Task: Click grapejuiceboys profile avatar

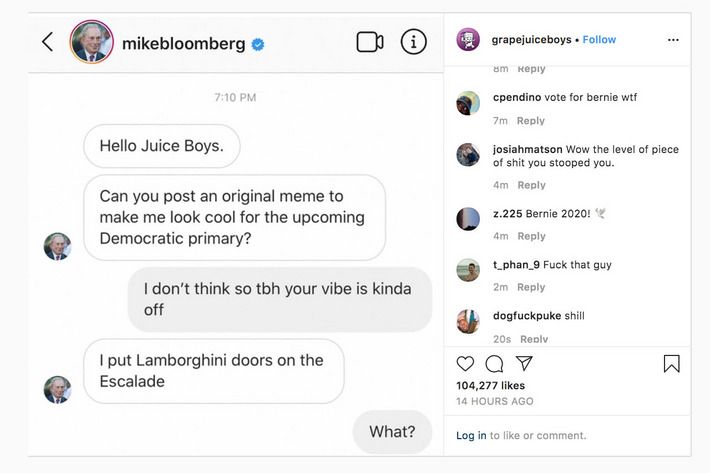Action: (468, 40)
